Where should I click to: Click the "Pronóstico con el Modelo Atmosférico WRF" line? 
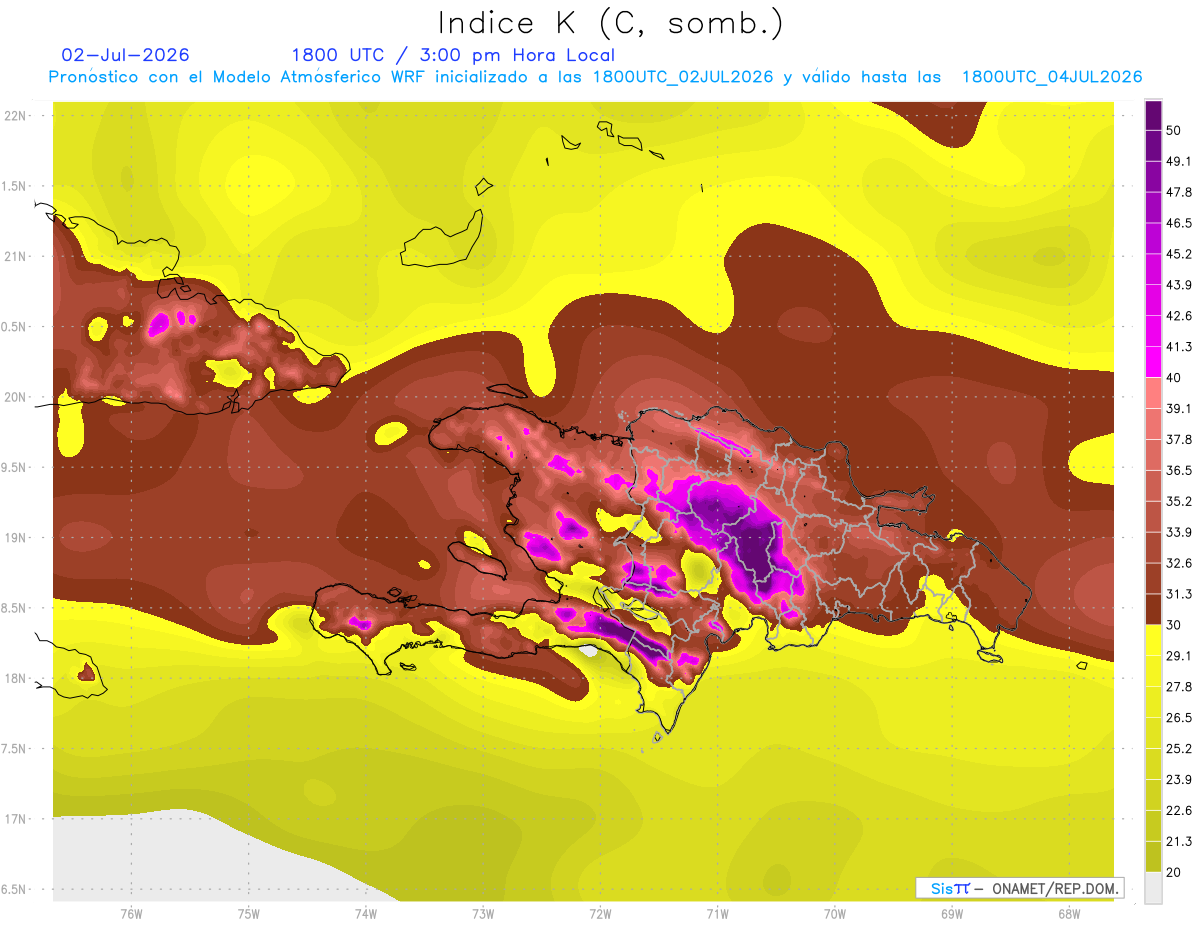coord(596,77)
